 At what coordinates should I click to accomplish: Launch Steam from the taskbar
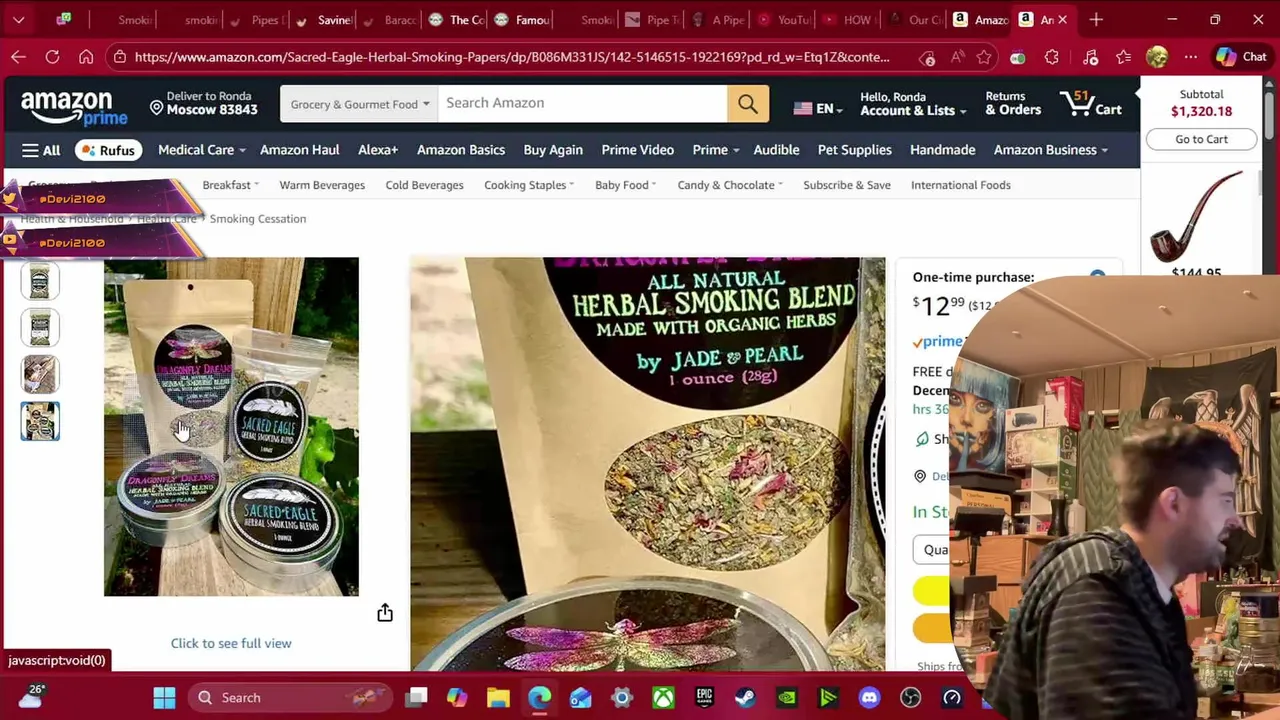point(746,697)
